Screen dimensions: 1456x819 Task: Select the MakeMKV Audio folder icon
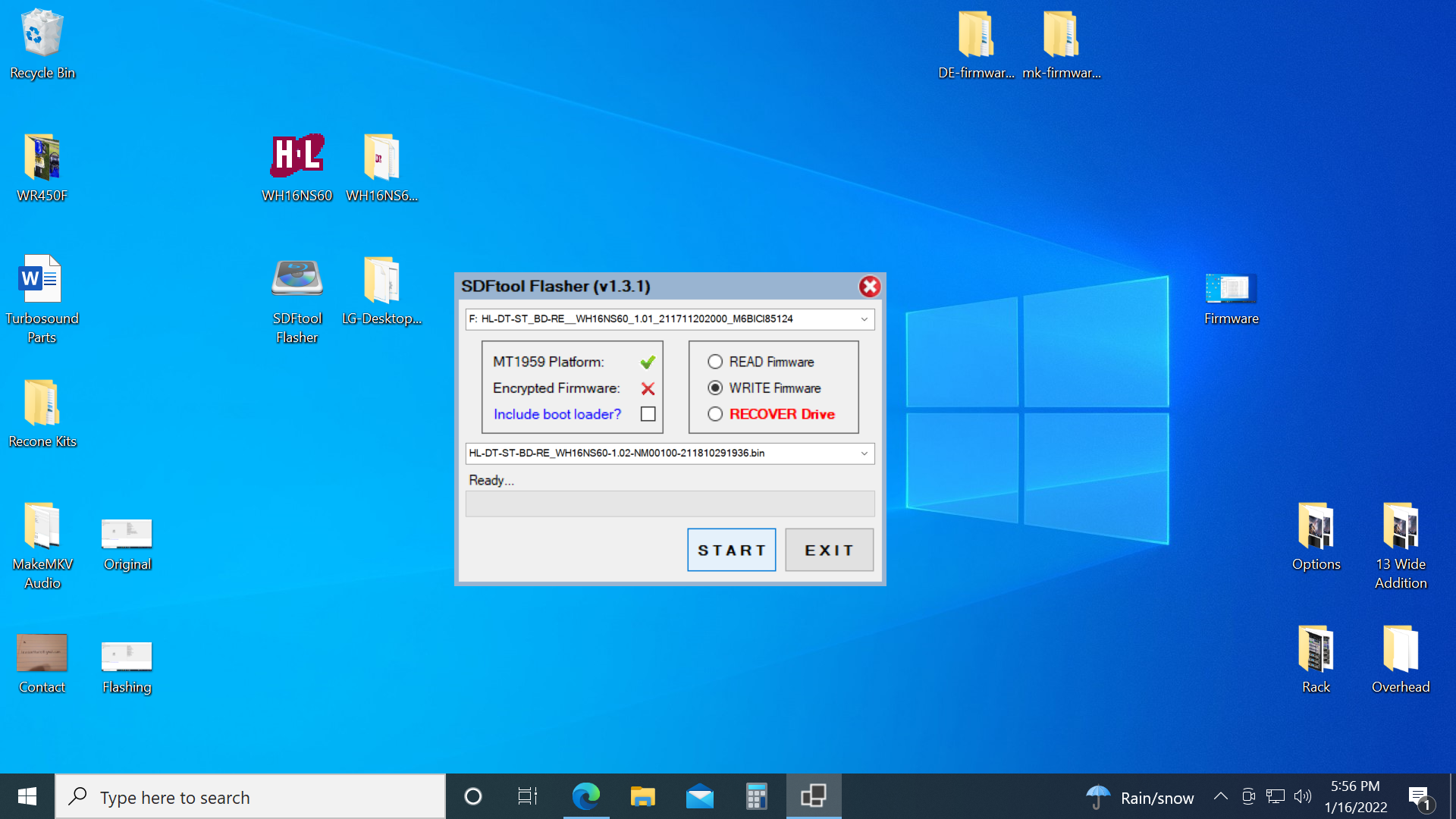coord(42,545)
